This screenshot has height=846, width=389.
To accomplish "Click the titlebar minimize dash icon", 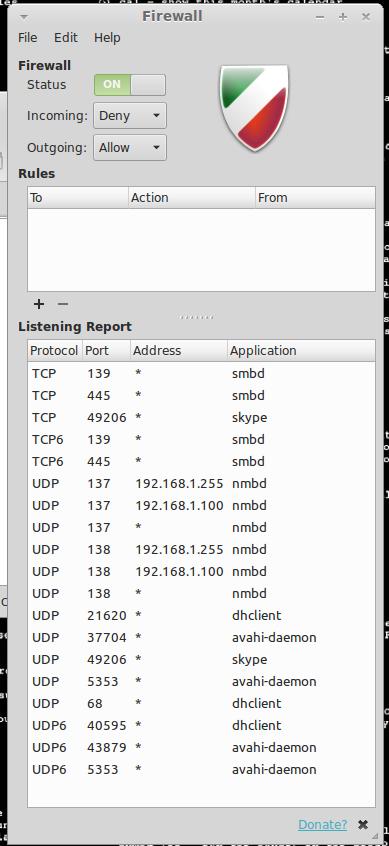I will pyautogui.click(x=320, y=17).
